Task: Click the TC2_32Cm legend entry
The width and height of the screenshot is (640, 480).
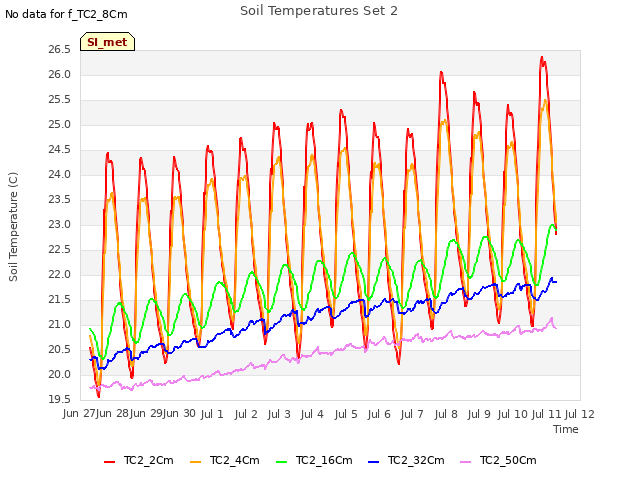Action: [x=406, y=460]
